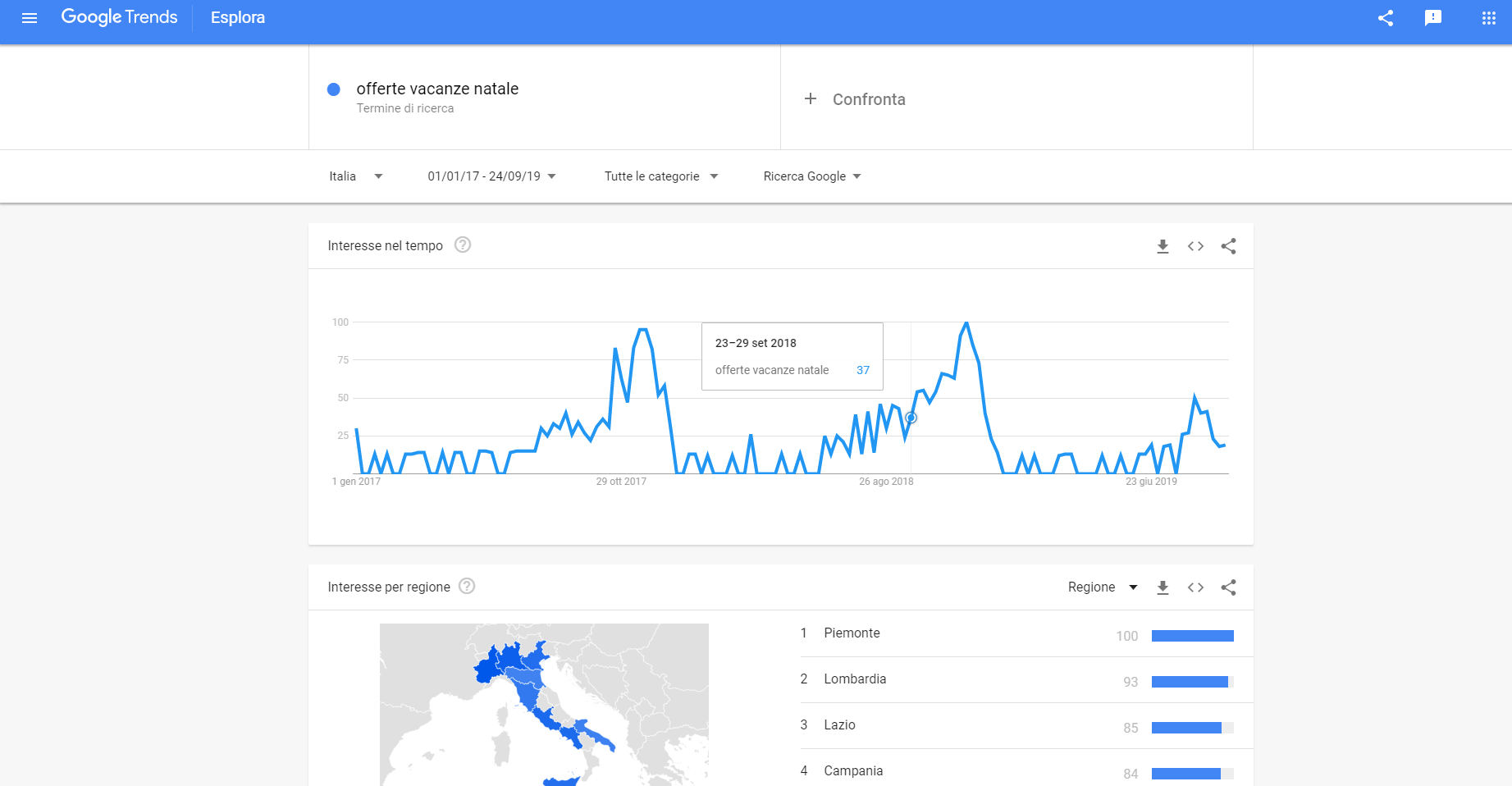The image size is (1512, 786).
Task: Download Interesse nel tempo data as CSV
Action: coord(1163,246)
